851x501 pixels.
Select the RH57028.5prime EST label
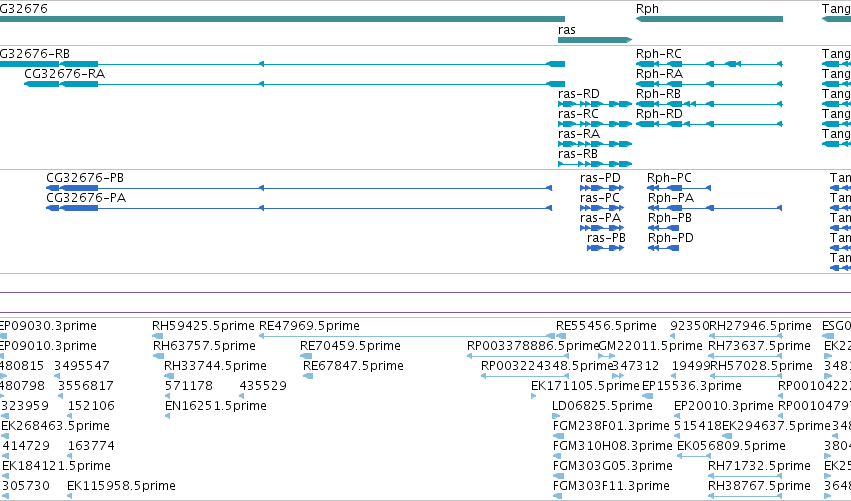(x=760, y=366)
